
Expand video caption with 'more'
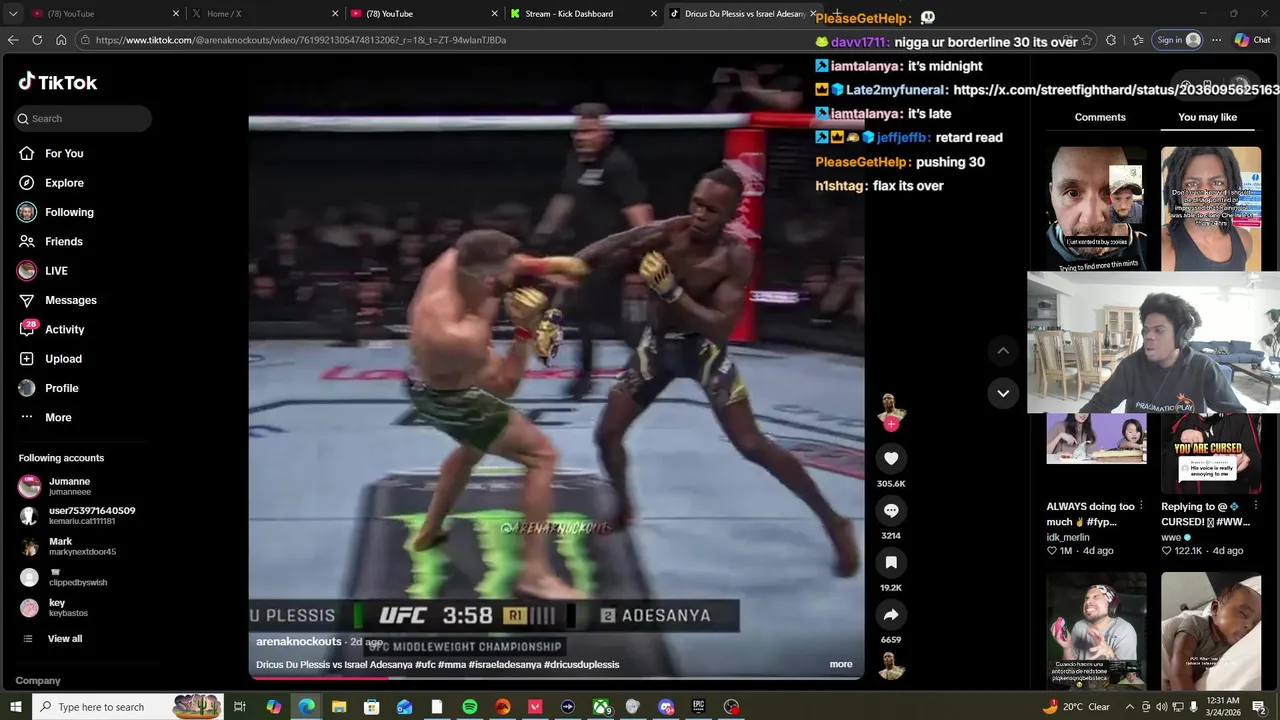tap(841, 664)
